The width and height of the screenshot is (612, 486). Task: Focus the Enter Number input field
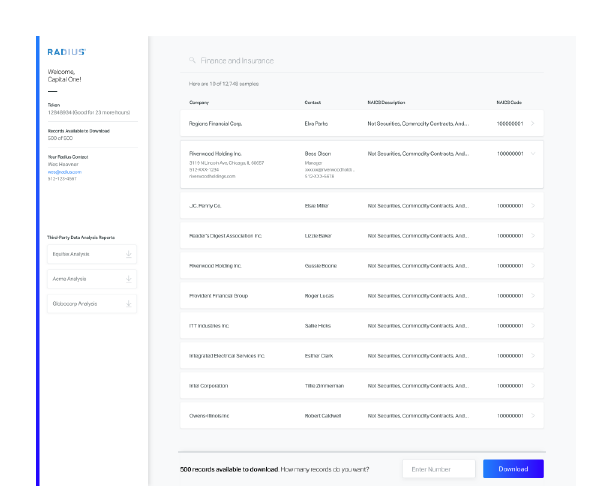[x=439, y=469]
